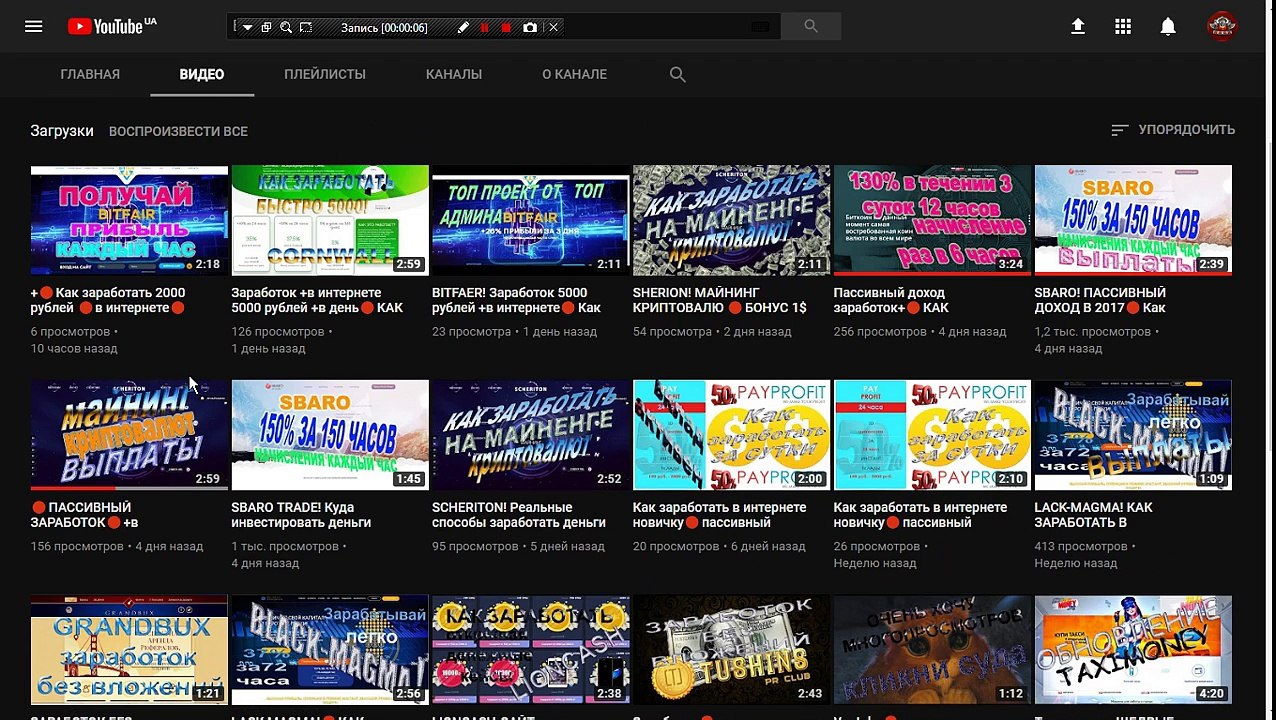Search this channel with the magnifier icon
The image size is (1276, 720).
tap(677, 74)
